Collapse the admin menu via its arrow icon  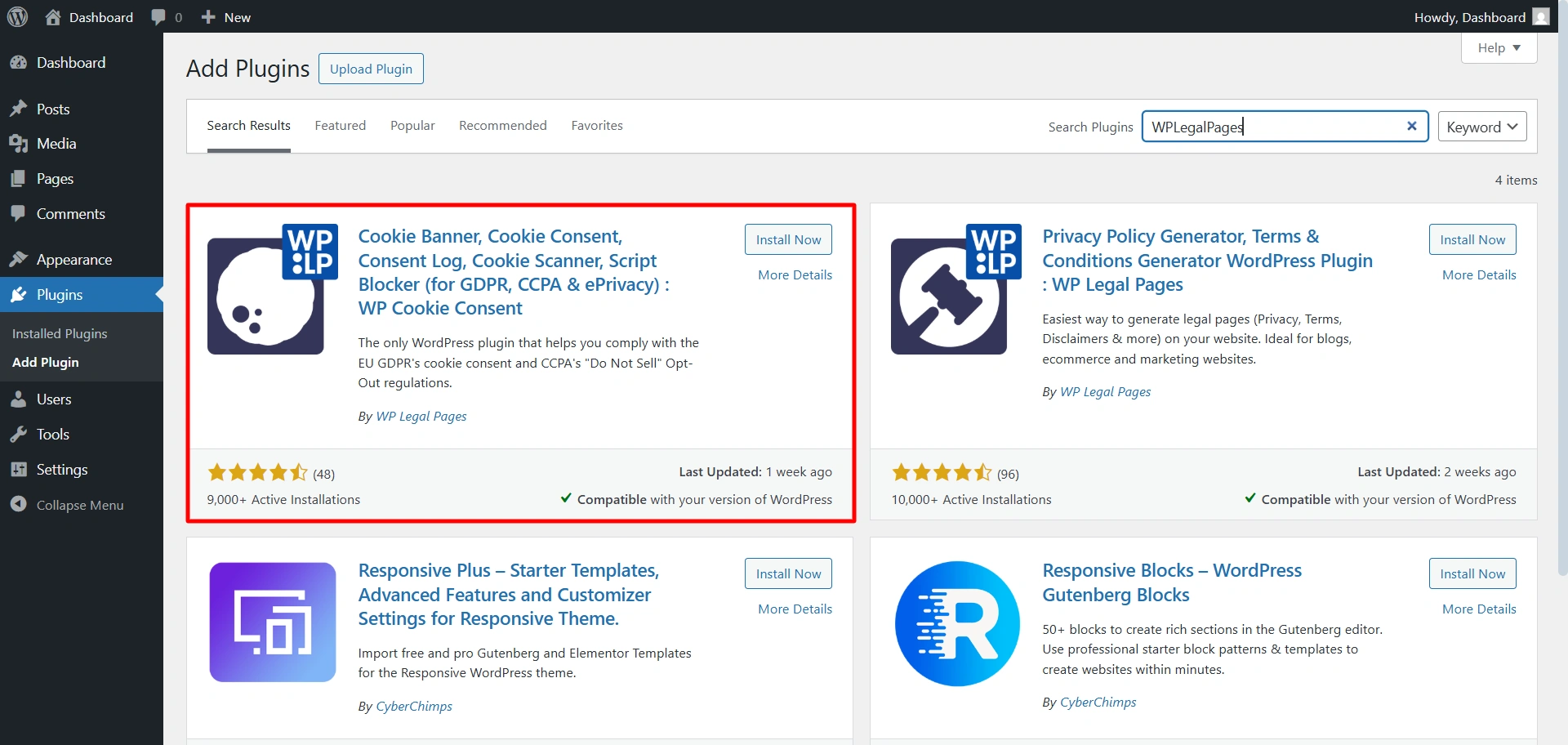coord(18,504)
